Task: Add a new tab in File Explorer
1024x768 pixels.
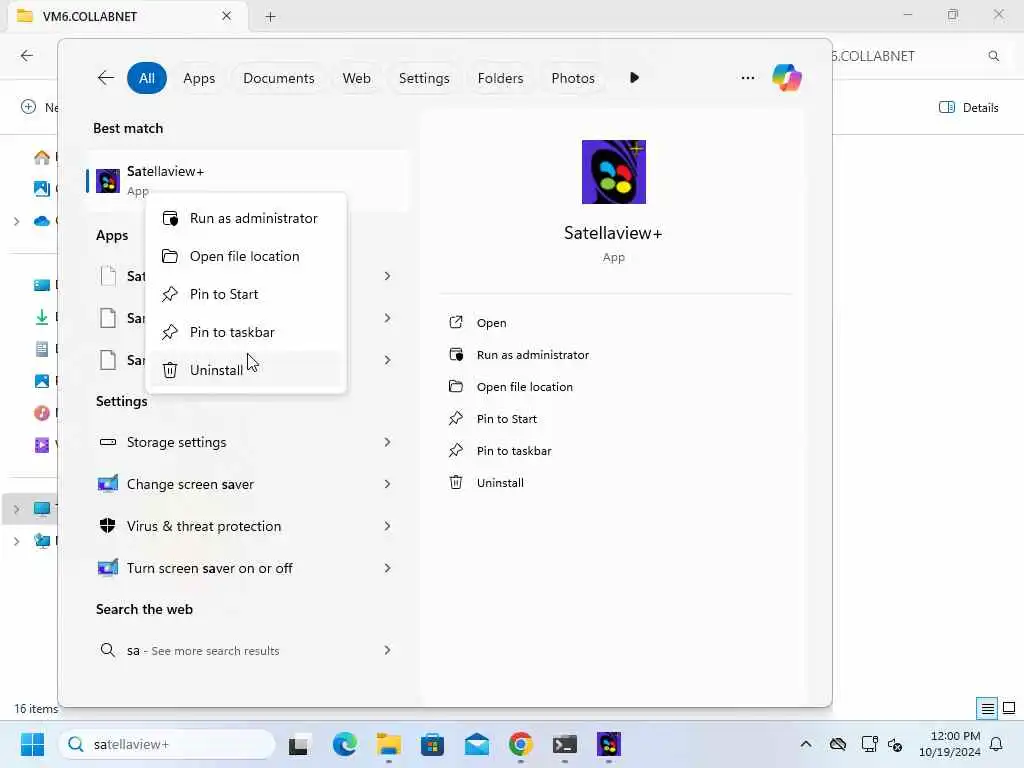Action: [270, 16]
